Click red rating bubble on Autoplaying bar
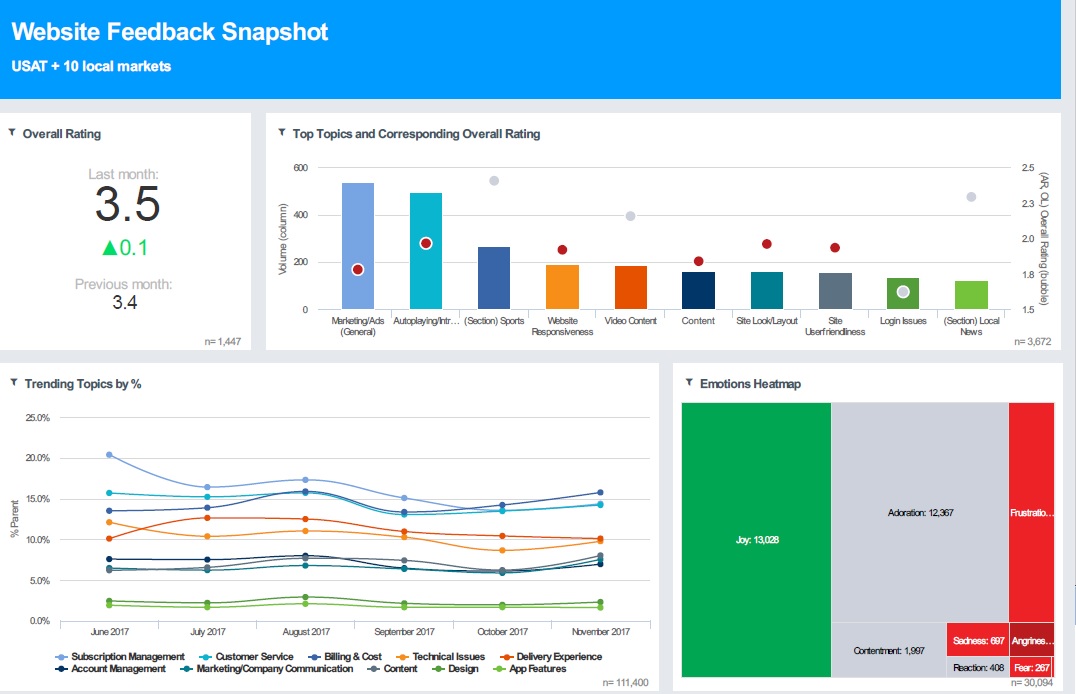The width and height of the screenshot is (1076, 694). (x=425, y=243)
